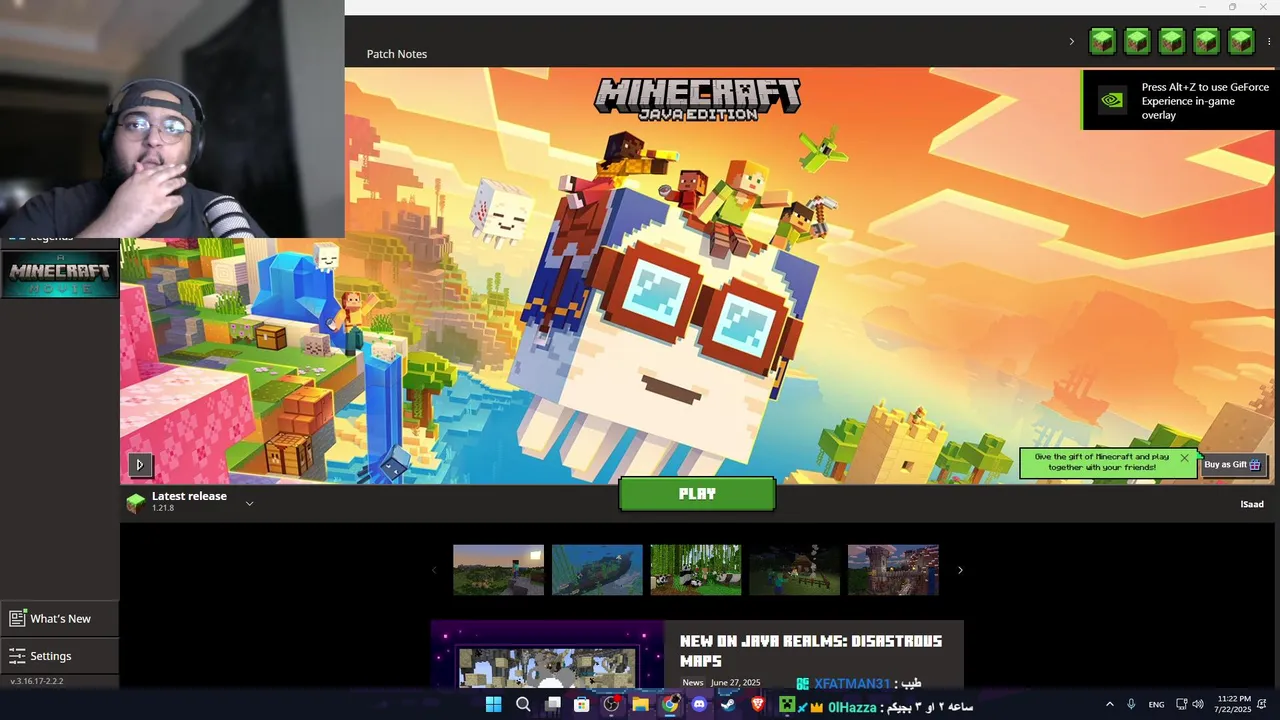The width and height of the screenshot is (1280, 720).
Task: Open Brave browser from taskbar
Action: click(x=758, y=704)
